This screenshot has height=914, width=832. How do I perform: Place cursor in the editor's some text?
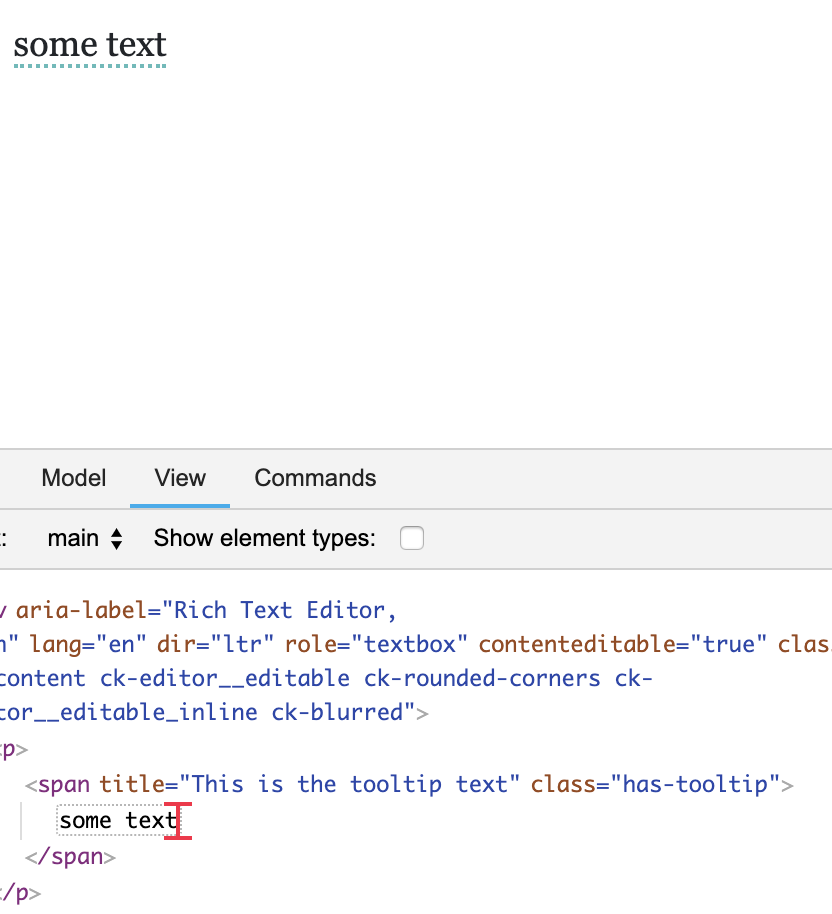pos(89,45)
